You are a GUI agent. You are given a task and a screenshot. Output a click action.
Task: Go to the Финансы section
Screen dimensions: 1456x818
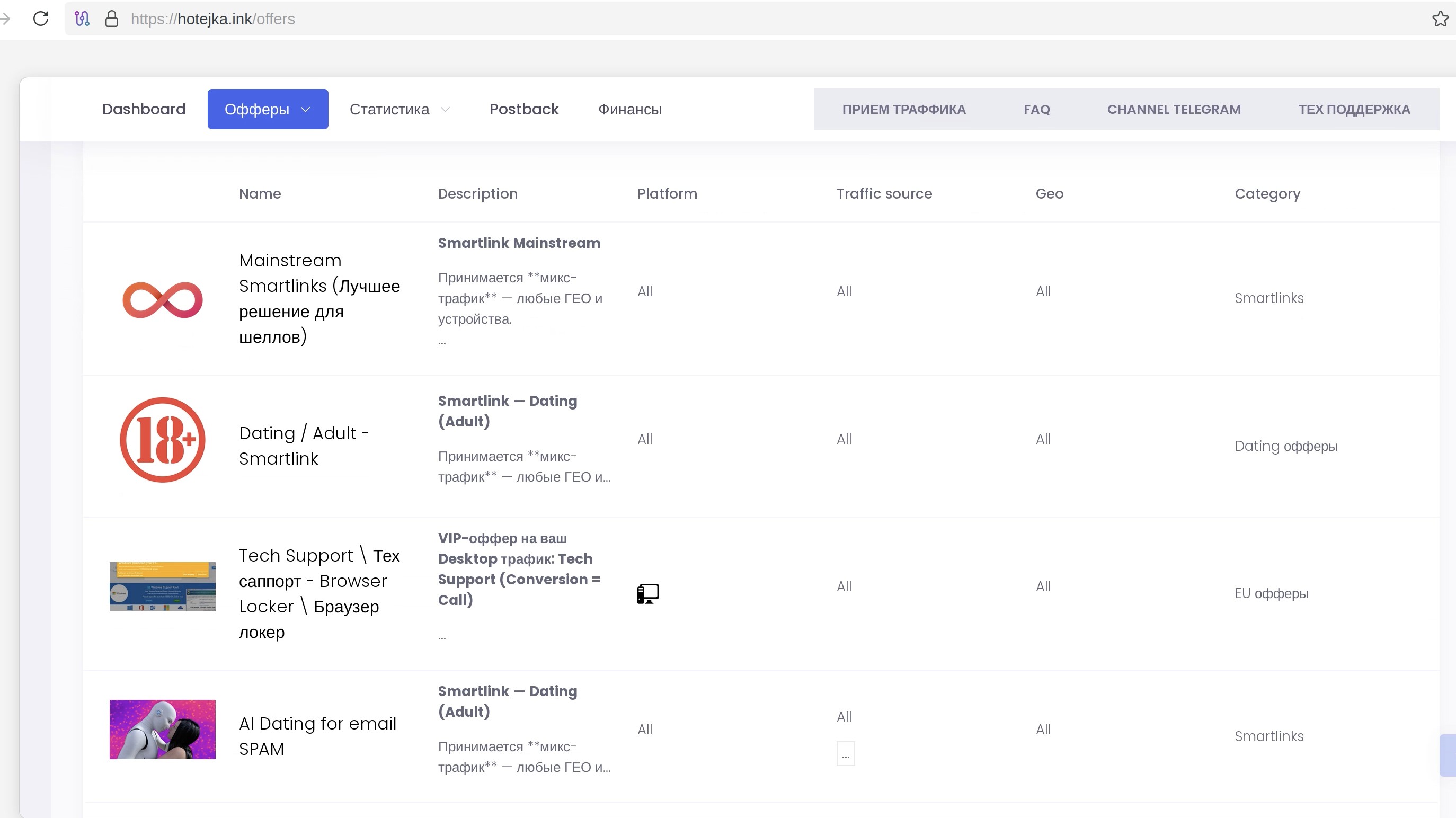coord(630,109)
